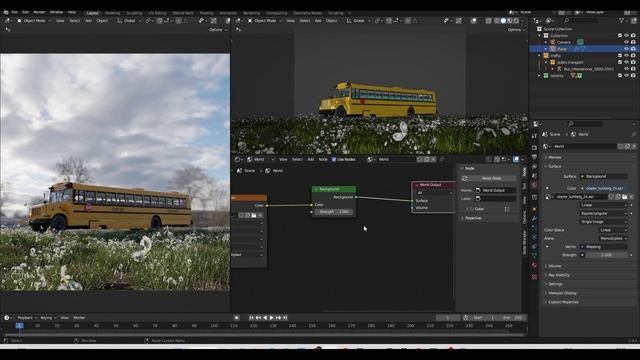The image size is (640, 360).
Task: Click the Vector Mapping link button
Action: [x=604, y=247]
